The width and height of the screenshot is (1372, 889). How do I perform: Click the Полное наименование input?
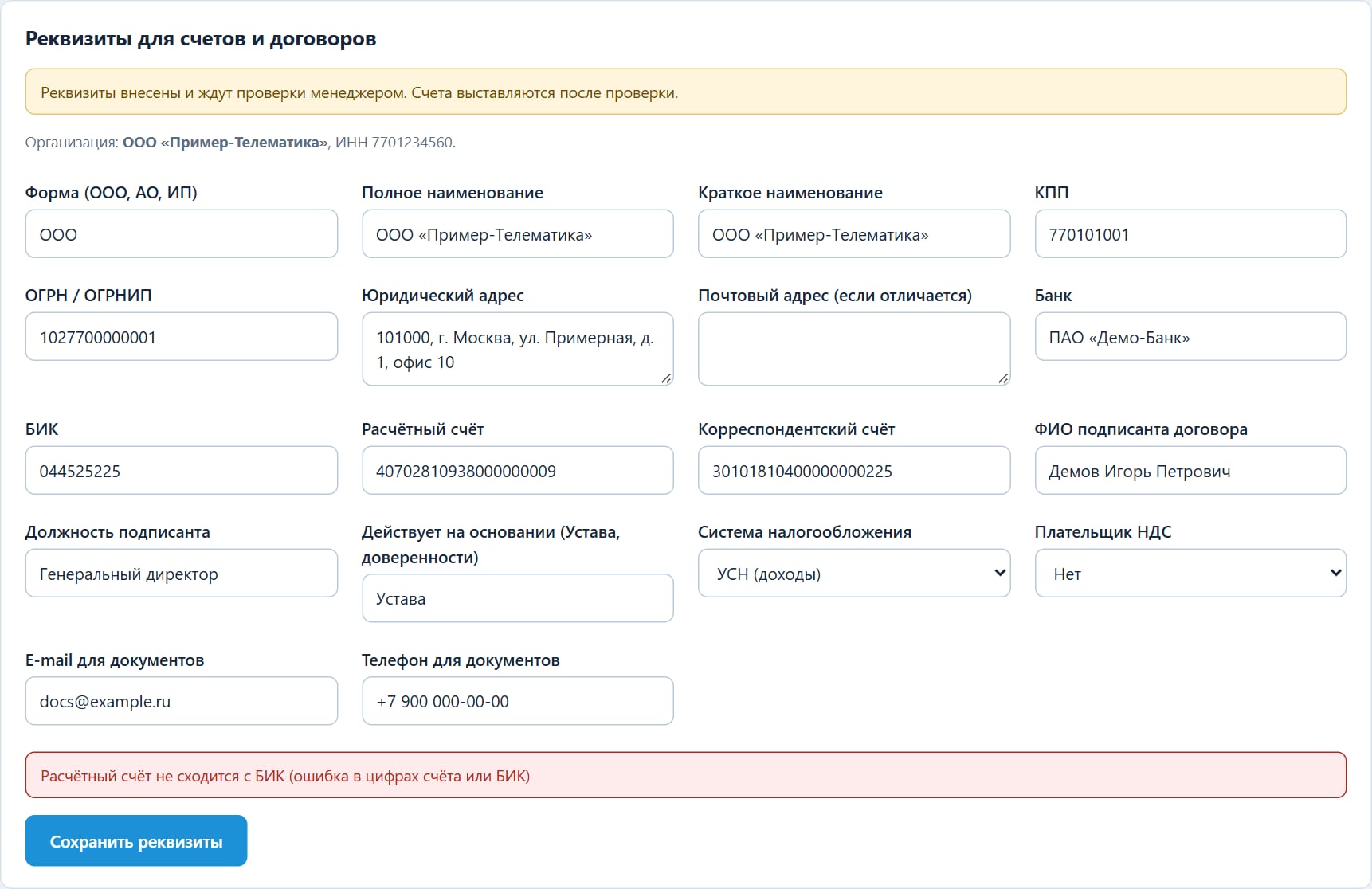point(518,233)
